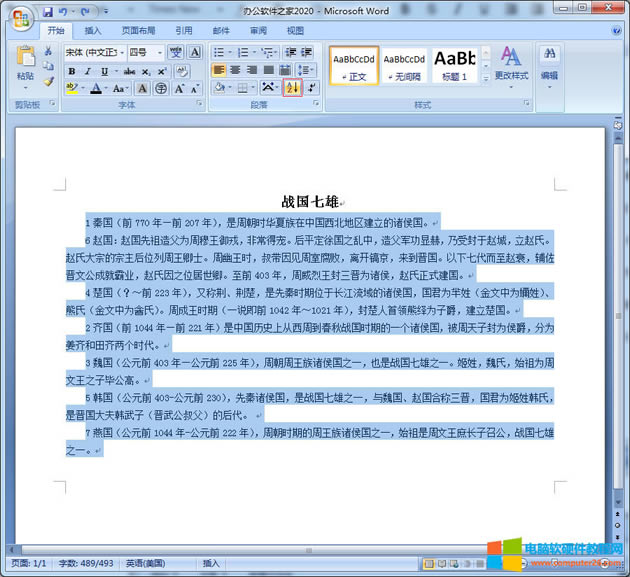Viewport: 630px width, 577px height.
Task: Set Justify alignment
Action: tap(268, 70)
